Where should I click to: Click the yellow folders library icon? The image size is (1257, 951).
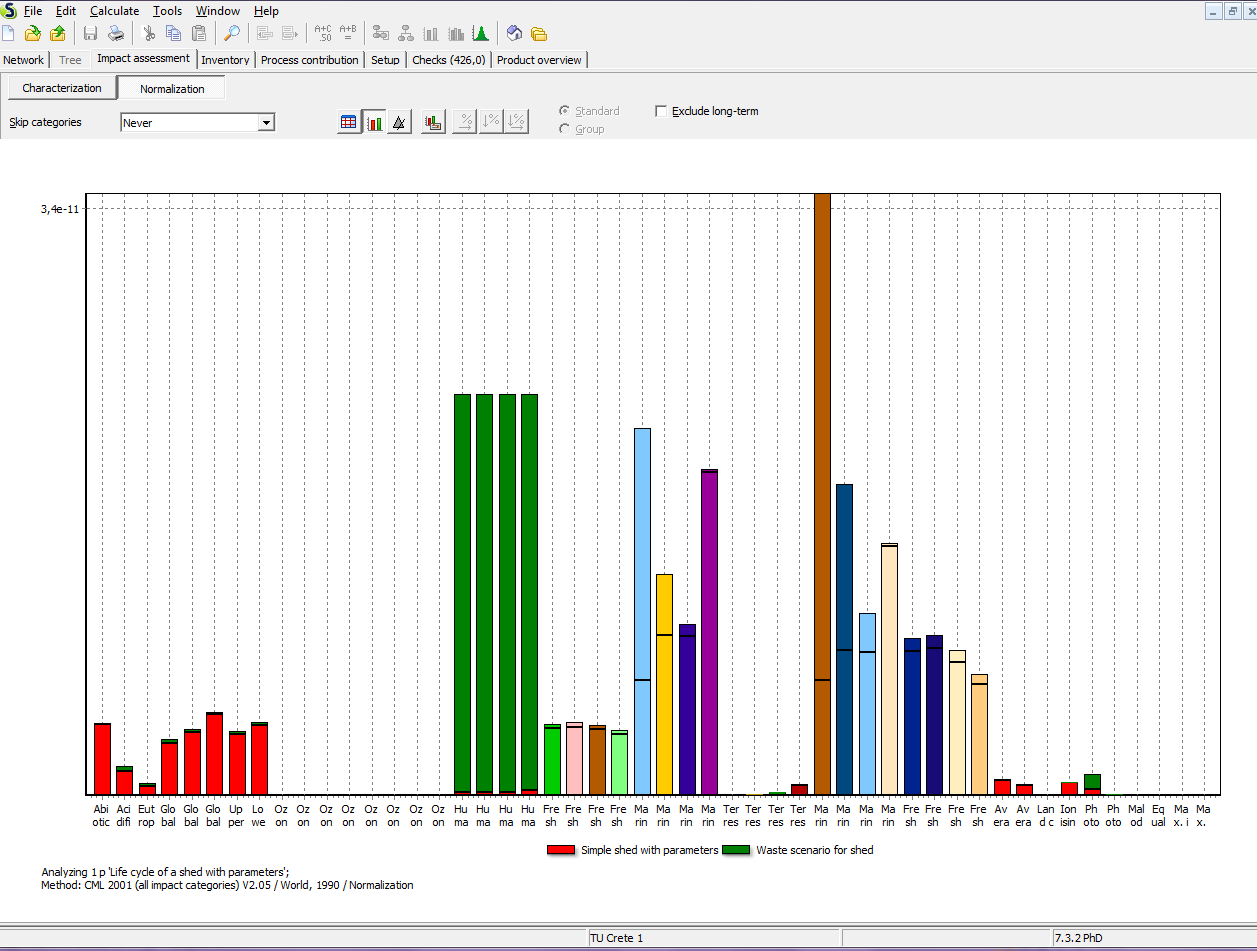tap(539, 33)
